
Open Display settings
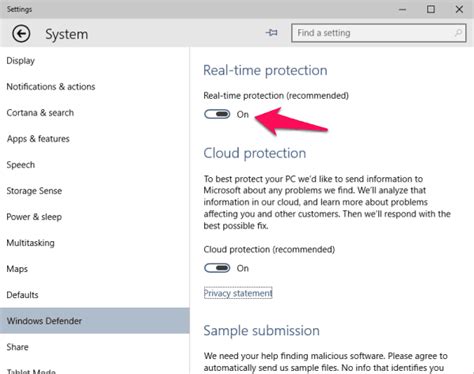(21, 61)
